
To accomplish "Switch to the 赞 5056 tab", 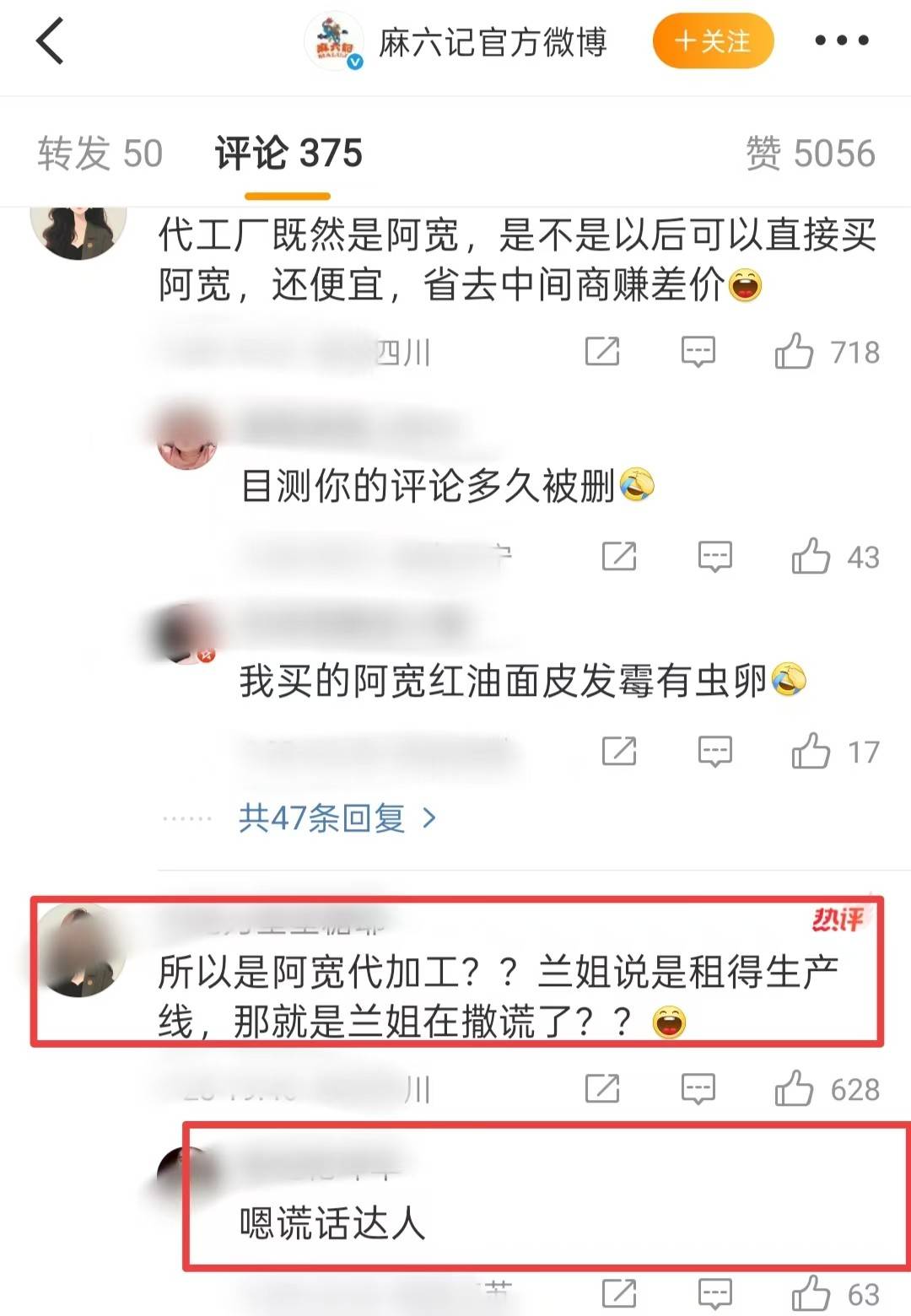I will click(811, 153).
